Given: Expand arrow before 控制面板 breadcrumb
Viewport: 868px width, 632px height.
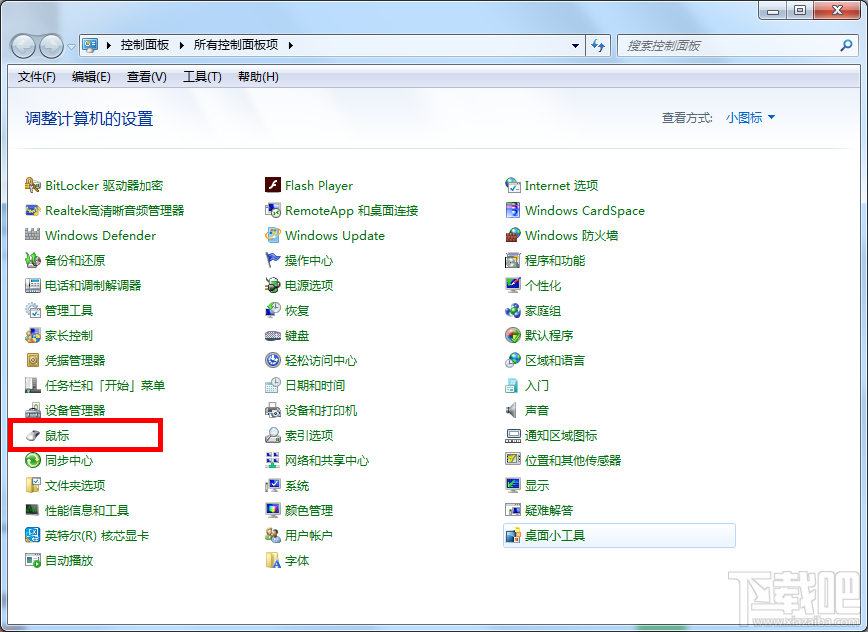Looking at the screenshot, I should 108,45.
